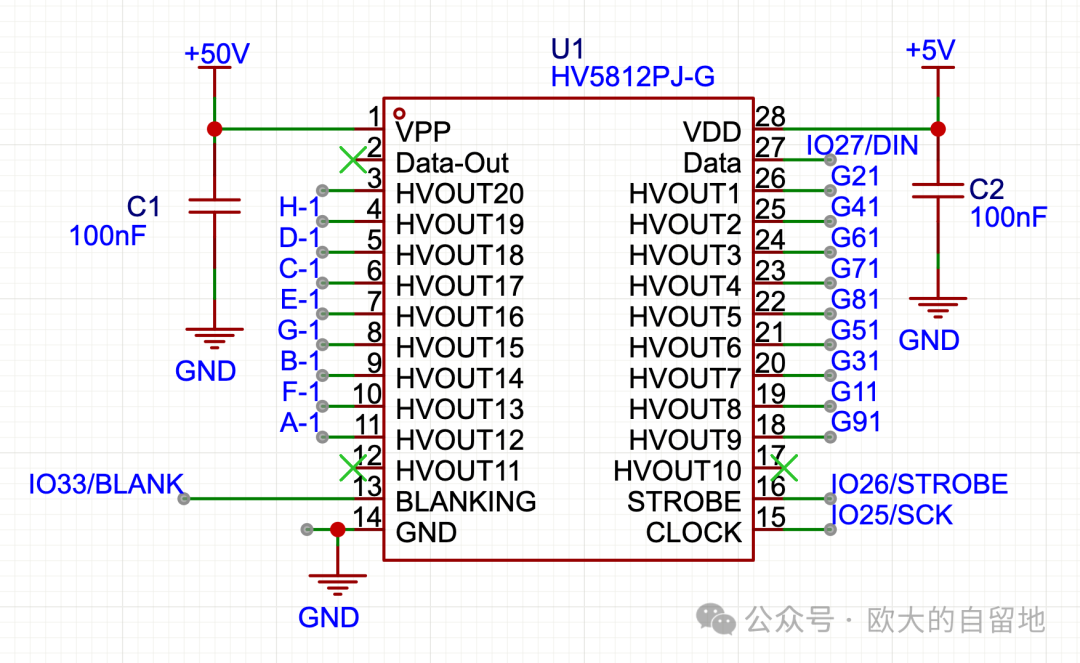Select net label A-1
This screenshot has width=1080, height=663.
point(300,422)
